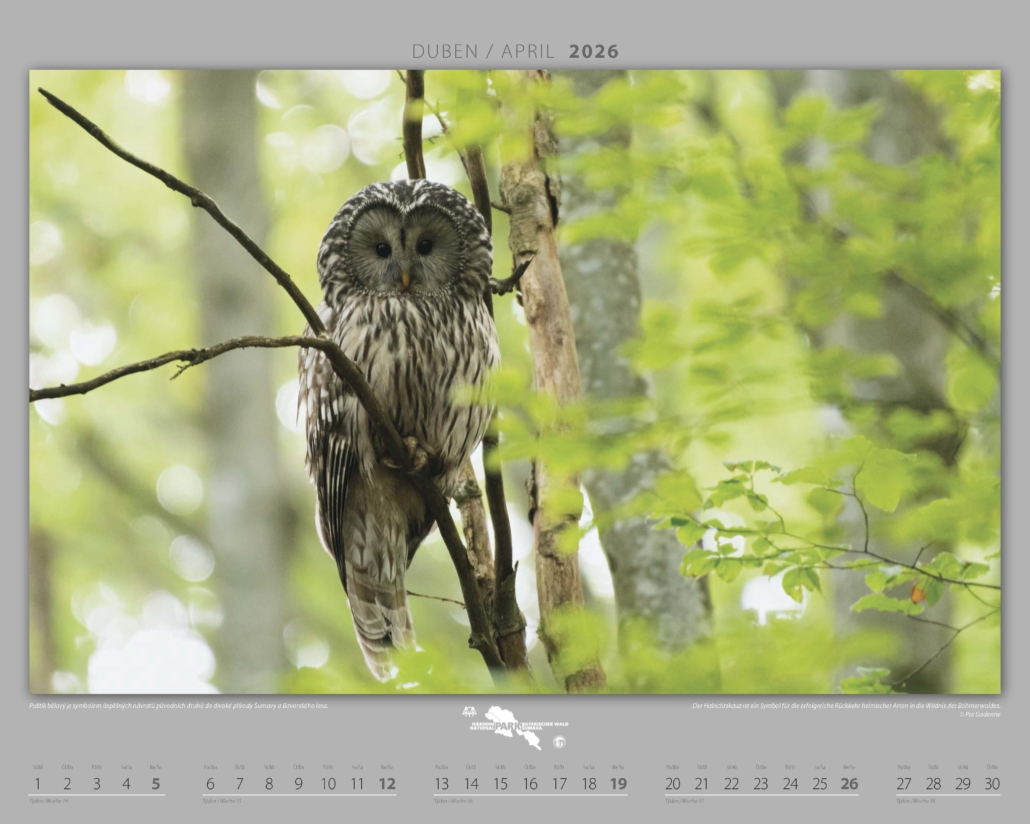Click the DUBEN / APRIL 2026 title
Viewport: 1030px width, 824px height.
click(515, 51)
